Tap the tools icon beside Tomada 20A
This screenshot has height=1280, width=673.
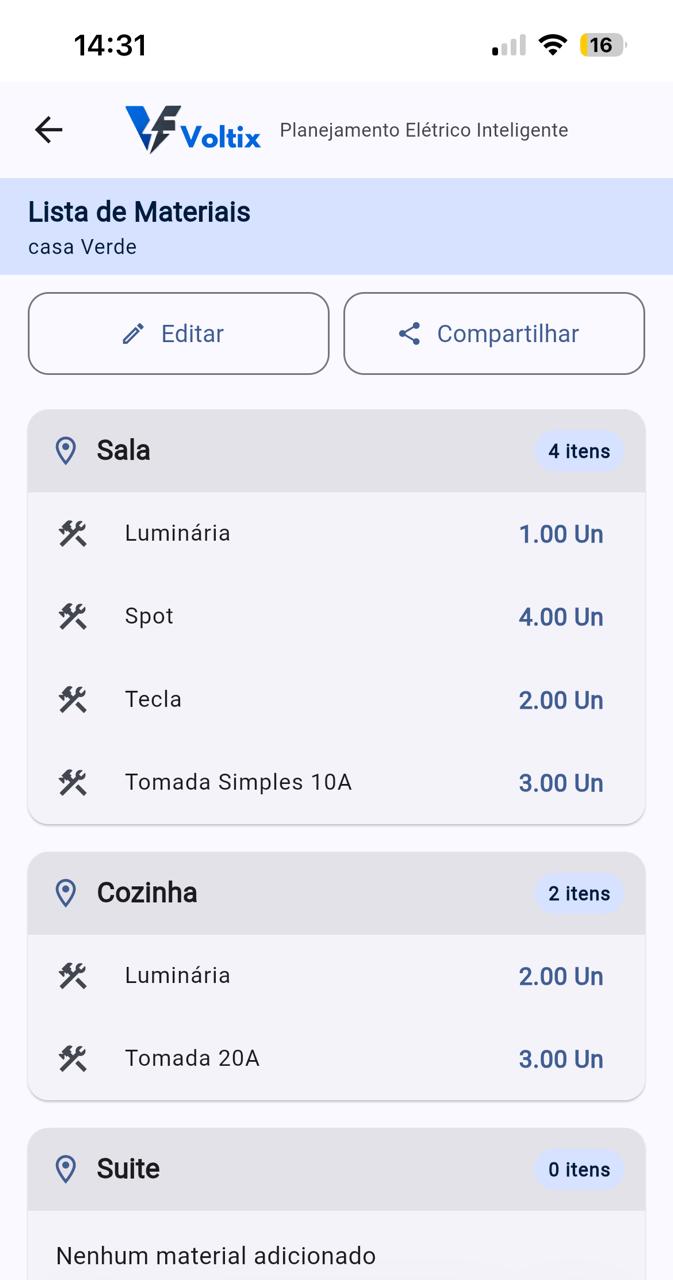72,1058
